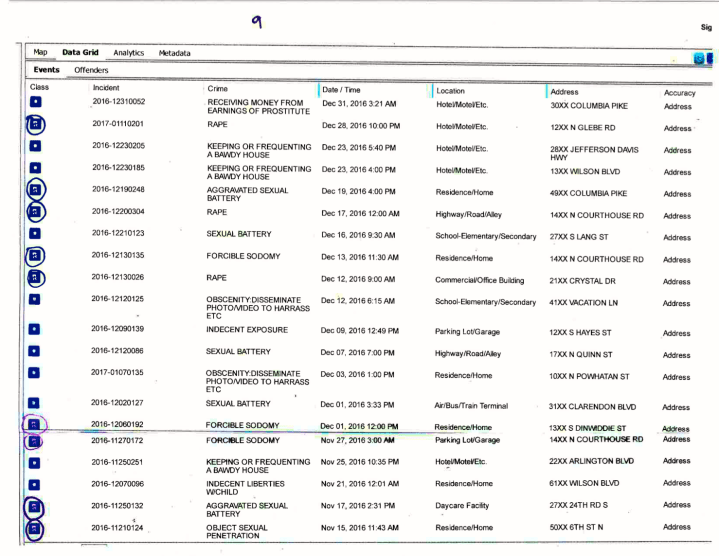Sort by the Date / Time column header
The height and width of the screenshot is (556, 719).
[346, 90]
